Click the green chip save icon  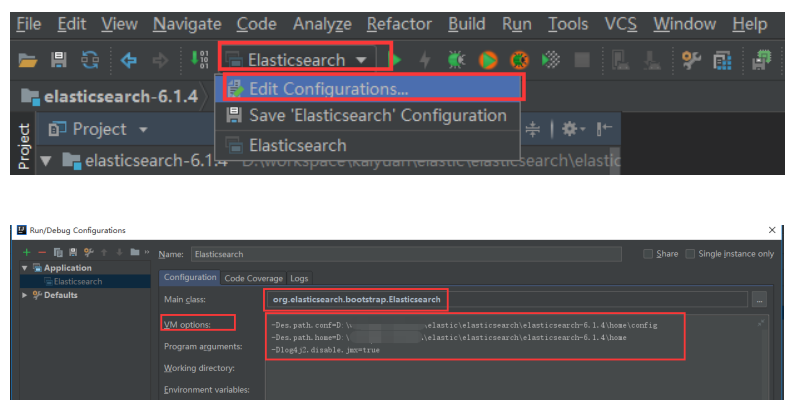coord(761,61)
